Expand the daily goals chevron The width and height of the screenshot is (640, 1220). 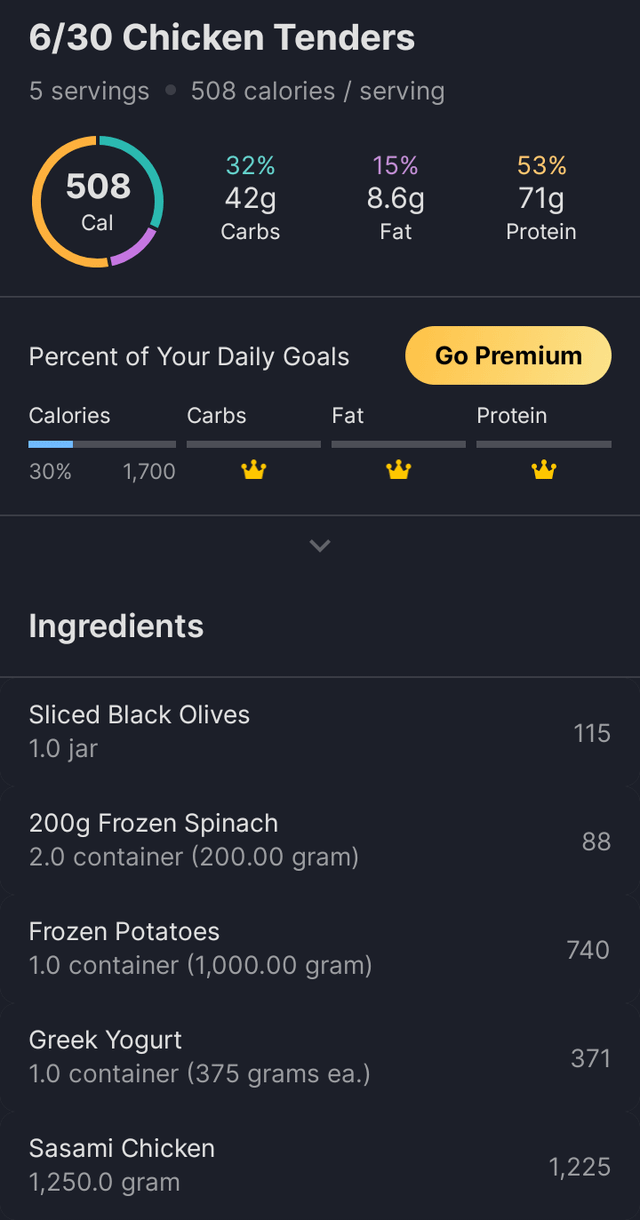click(x=320, y=546)
